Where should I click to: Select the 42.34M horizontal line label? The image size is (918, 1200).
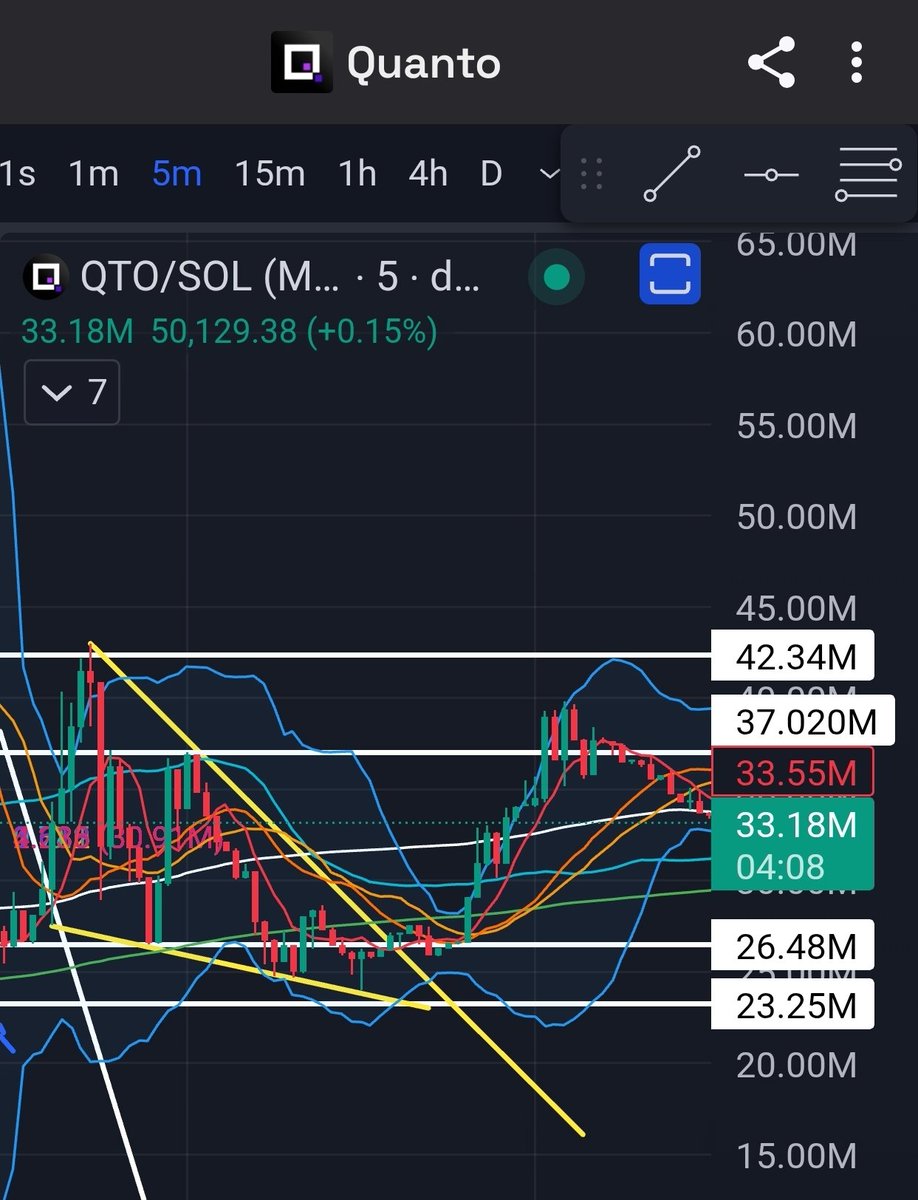(x=792, y=657)
